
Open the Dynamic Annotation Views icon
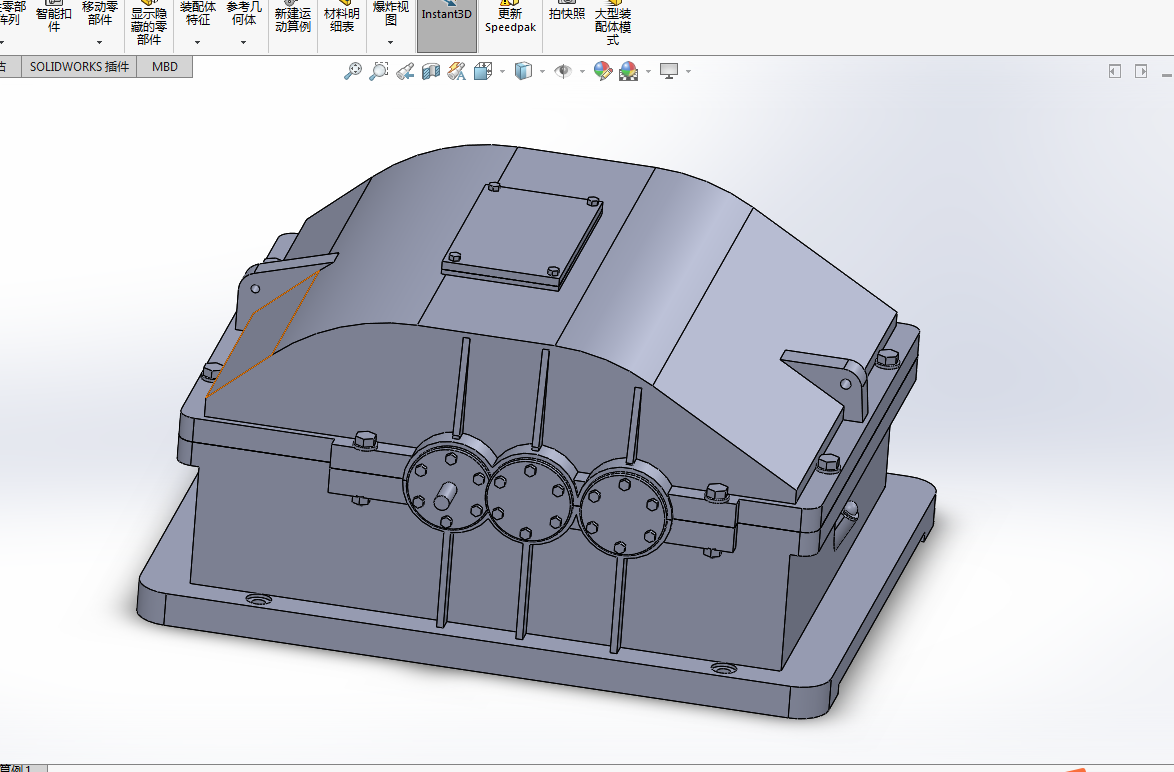[457, 71]
